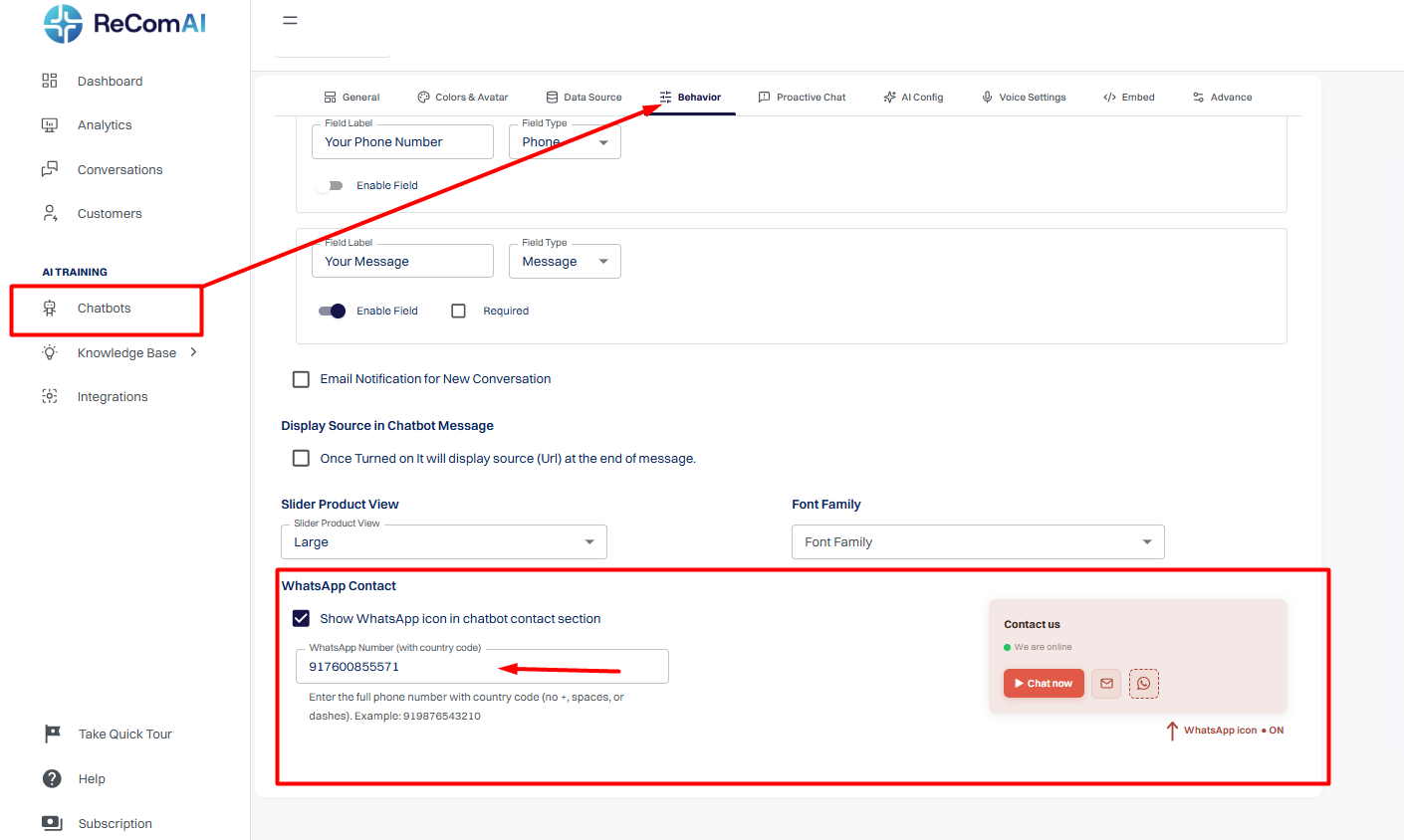Image resolution: width=1404 pixels, height=840 pixels.
Task: Expand the Knowledge Base menu chevron
Action: pyautogui.click(x=193, y=352)
